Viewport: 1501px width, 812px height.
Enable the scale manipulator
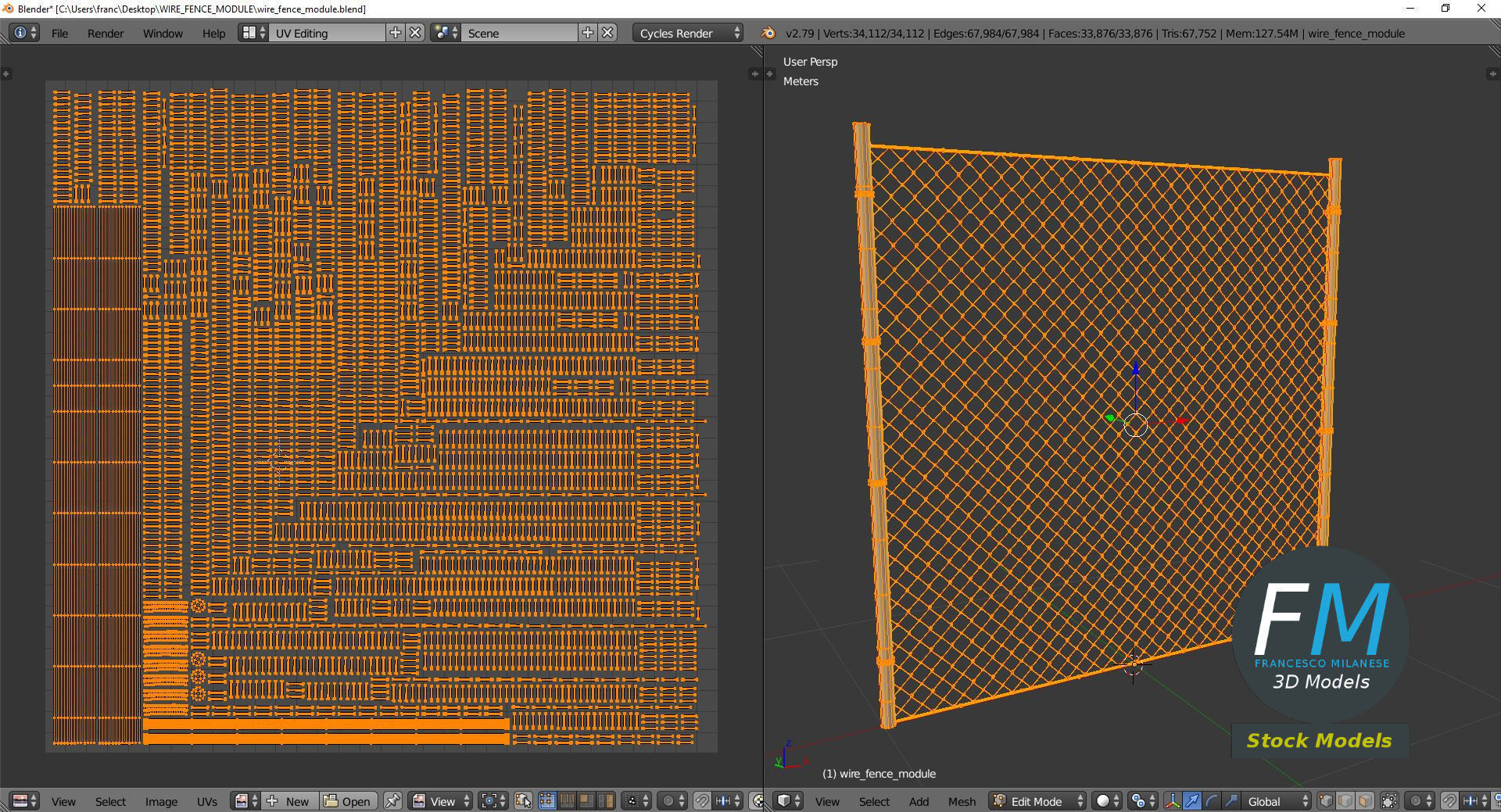coord(1231,801)
